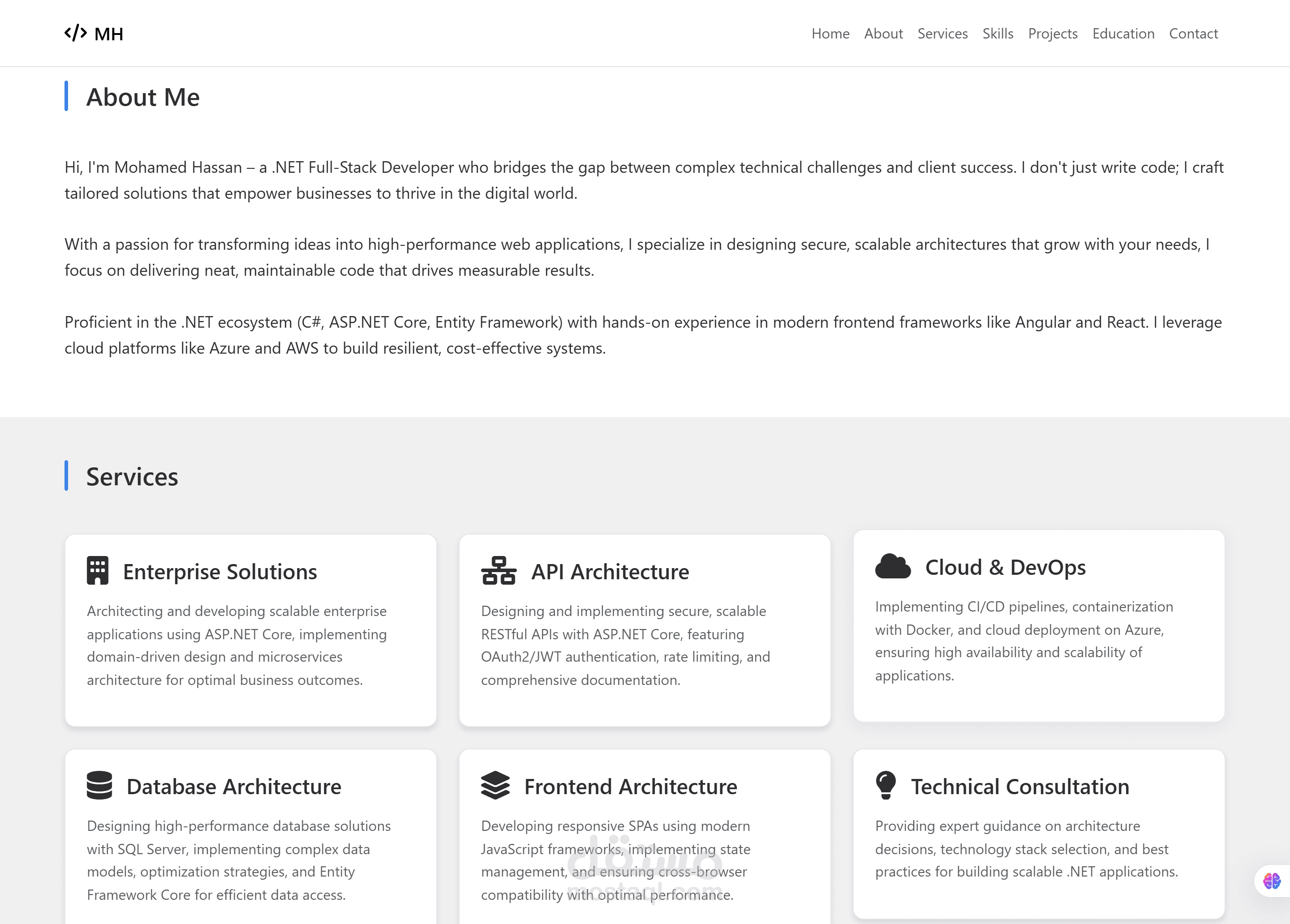
Task: Open the About nav link
Action: tap(883, 34)
